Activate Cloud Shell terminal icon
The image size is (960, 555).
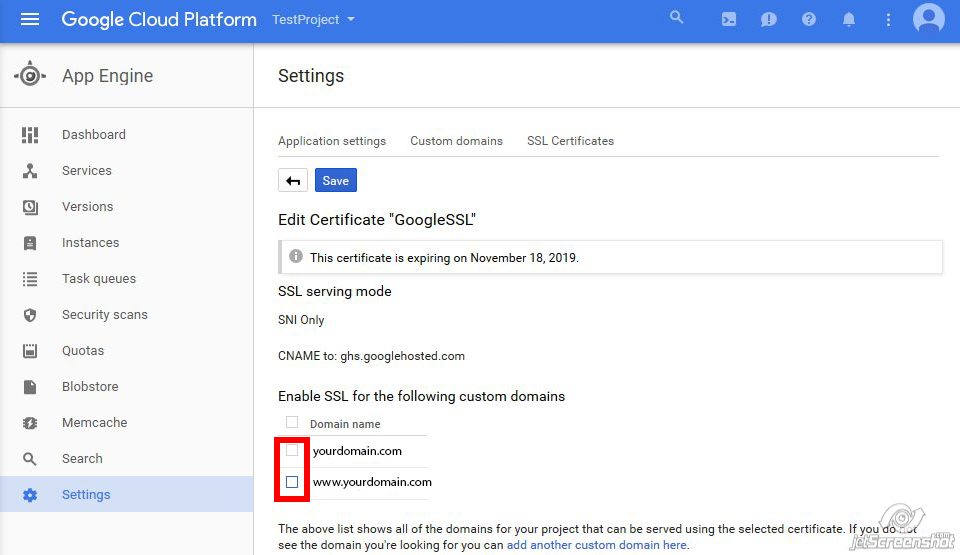click(x=729, y=19)
